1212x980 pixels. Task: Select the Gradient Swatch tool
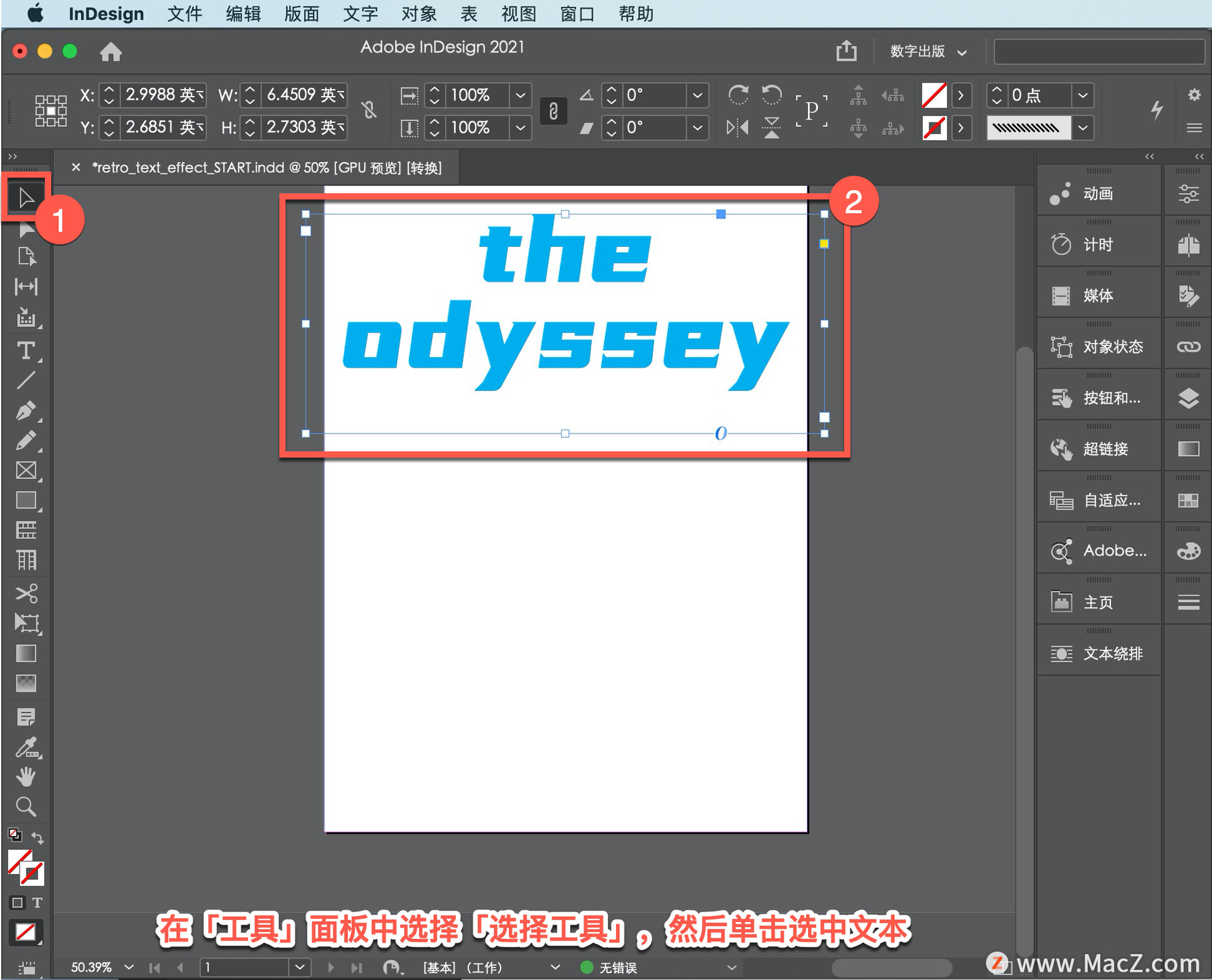[x=26, y=653]
